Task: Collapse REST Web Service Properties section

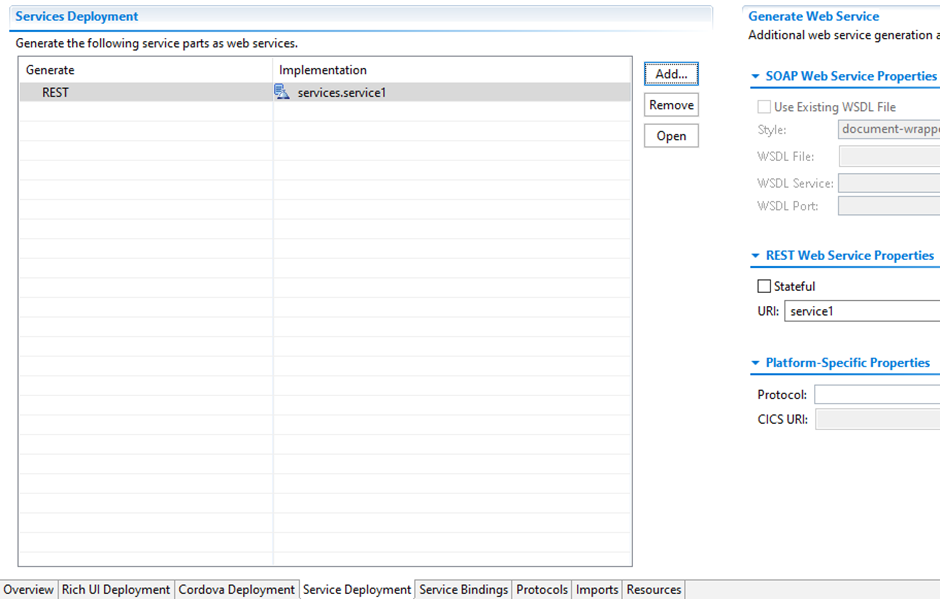Action: [x=755, y=255]
